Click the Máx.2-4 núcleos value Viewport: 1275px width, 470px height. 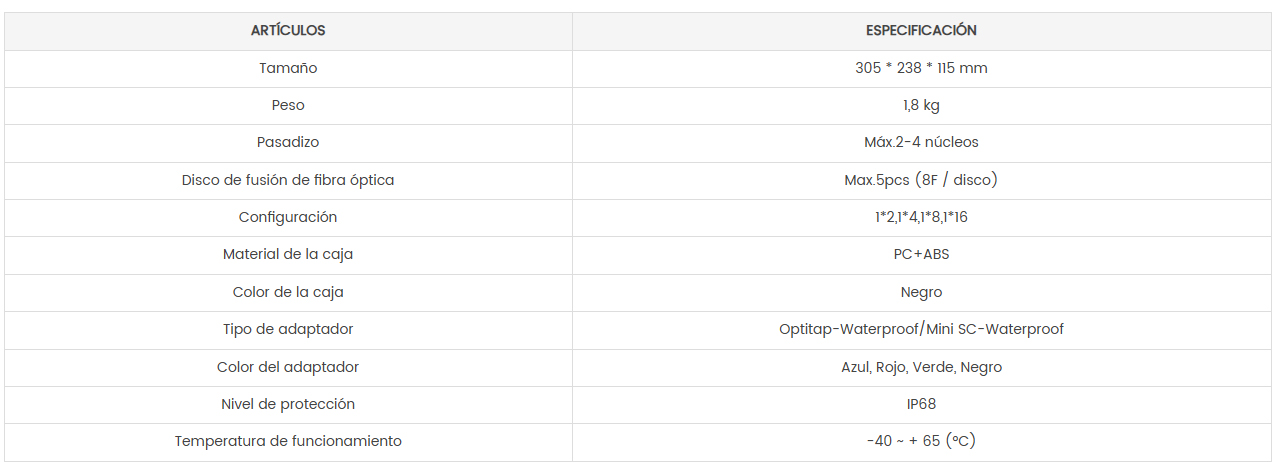(x=921, y=142)
